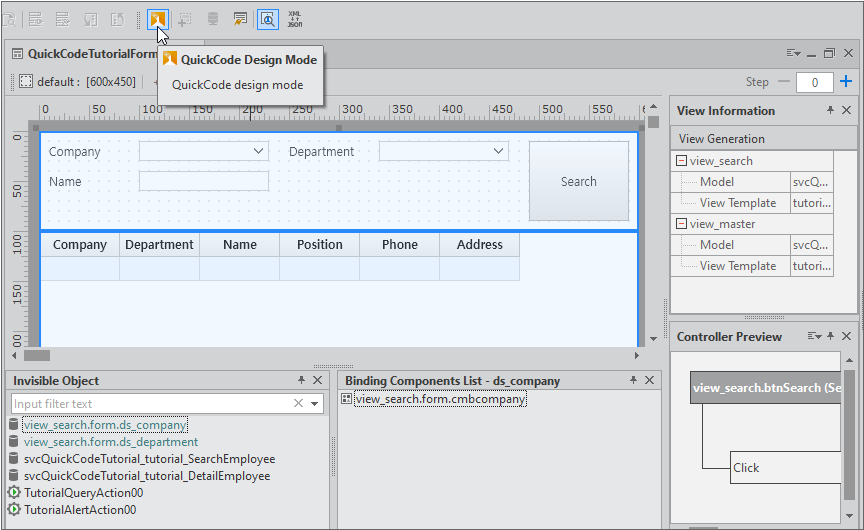Viewport: 864px width, 530px height.
Task: Open Controller Preview panel options menu
Action: coord(813,337)
